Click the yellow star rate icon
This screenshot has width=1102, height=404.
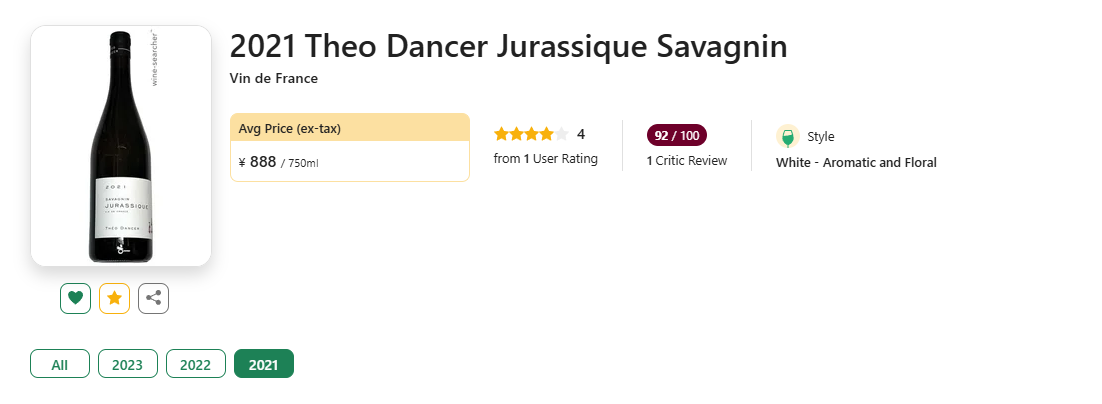[x=114, y=298]
